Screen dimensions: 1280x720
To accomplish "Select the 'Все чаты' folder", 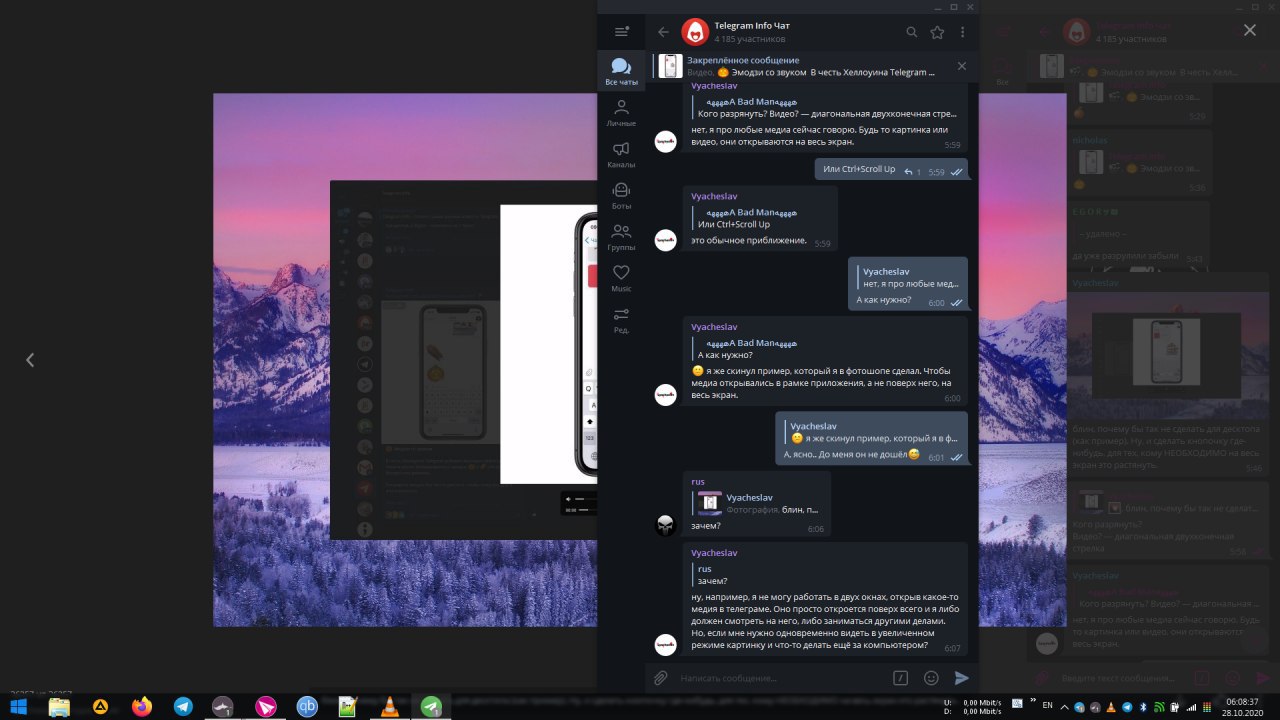I will coord(621,71).
